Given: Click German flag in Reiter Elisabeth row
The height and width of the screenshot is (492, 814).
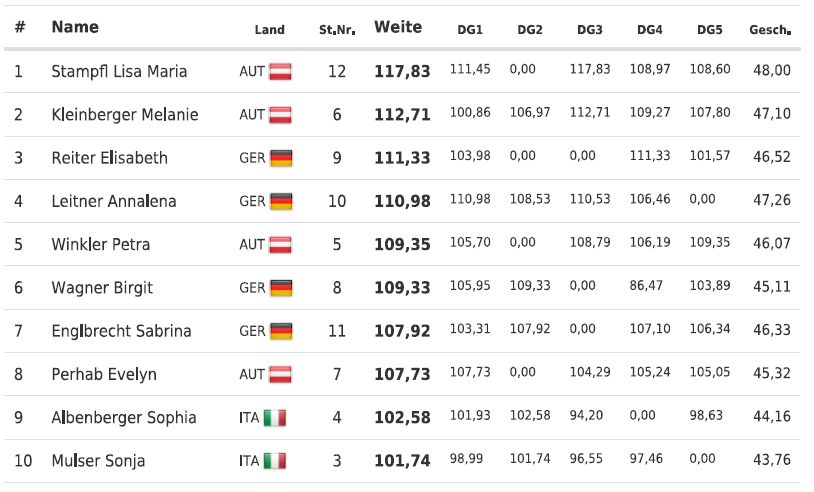Looking at the screenshot, I should point(281,158).
